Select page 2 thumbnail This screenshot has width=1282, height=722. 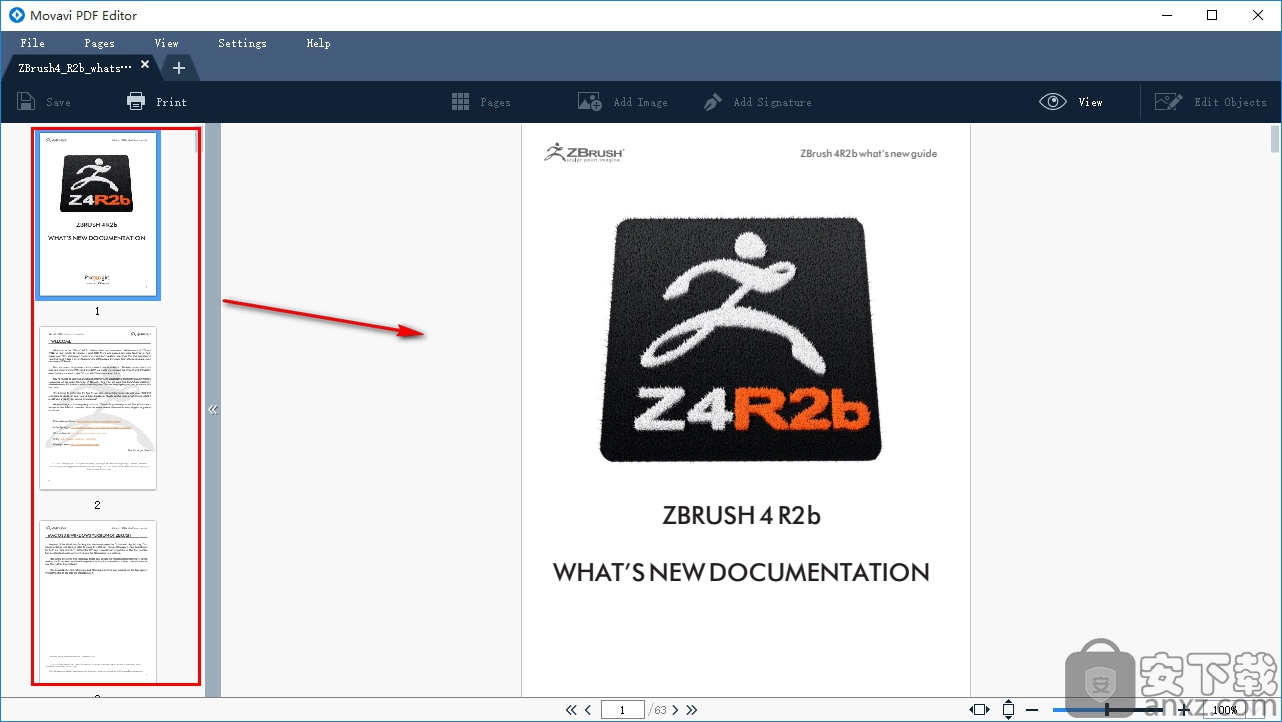[x=98, y=408]
